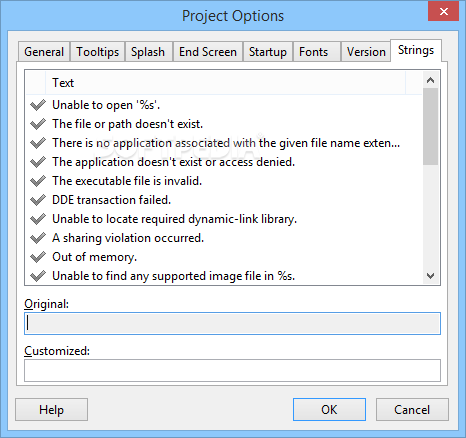This screenshot has height=438, width=466.
Task: Click checkmark icon beside "Out of memory."
Action: [x=38, y=257]
